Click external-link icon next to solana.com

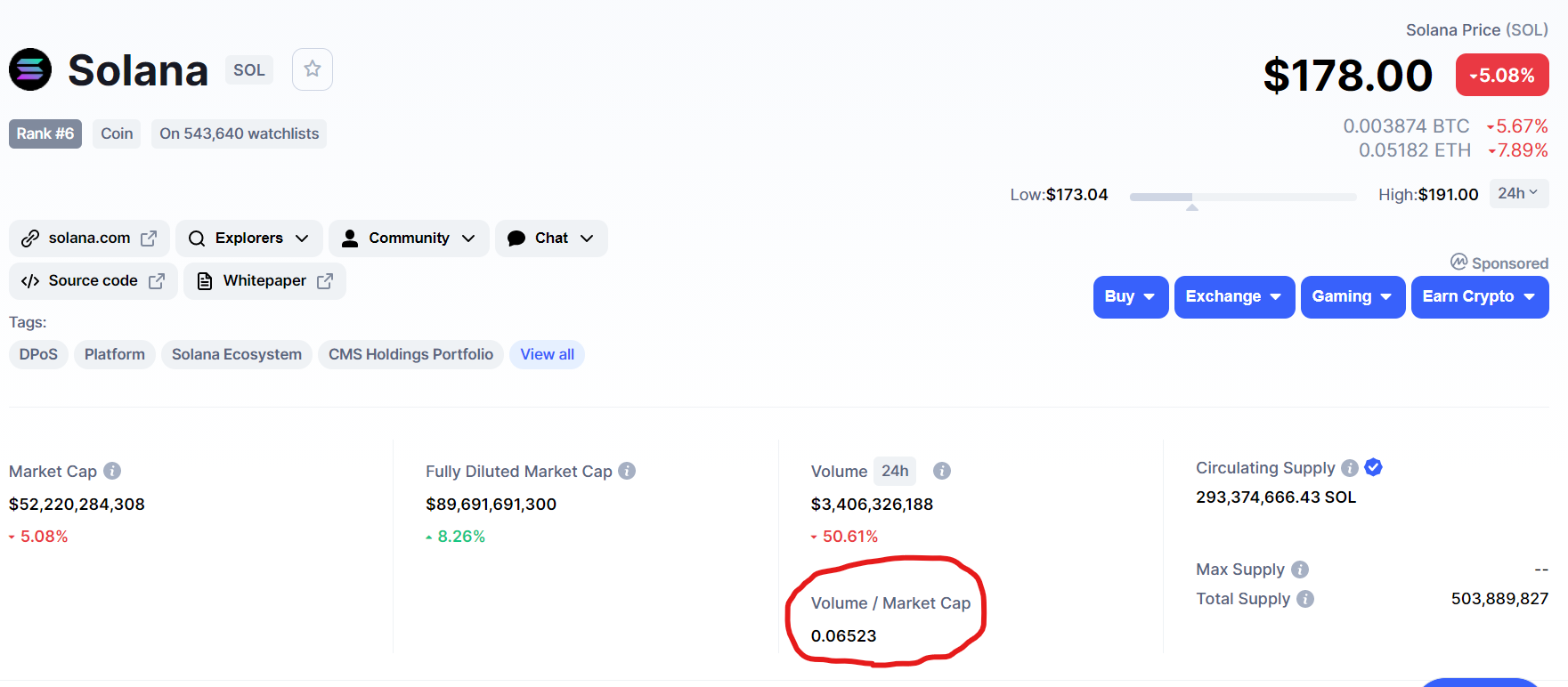point(149,238)
